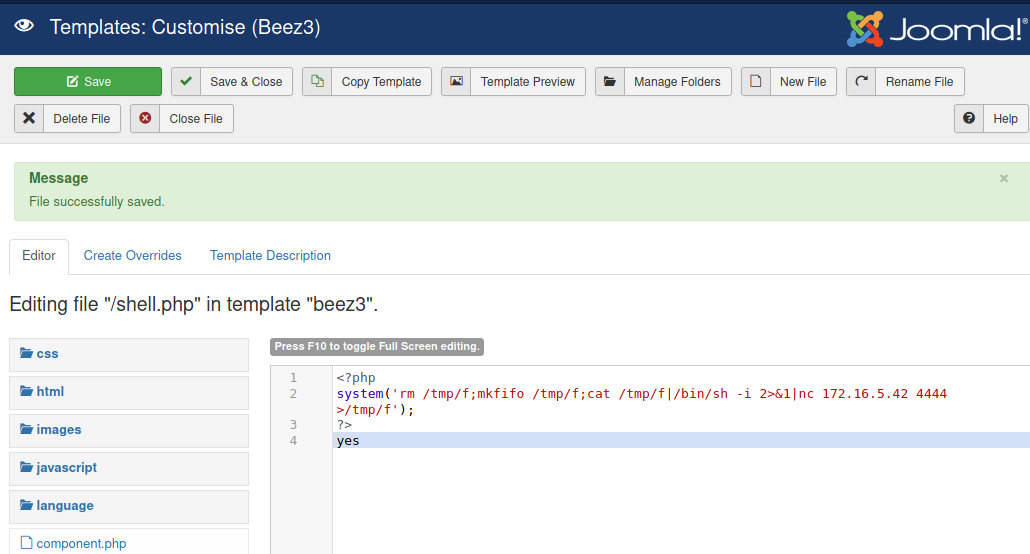Viewport: 1030px width, 554px height.
Task: Click the ?> closing tag line
Action: pos(344,425)
